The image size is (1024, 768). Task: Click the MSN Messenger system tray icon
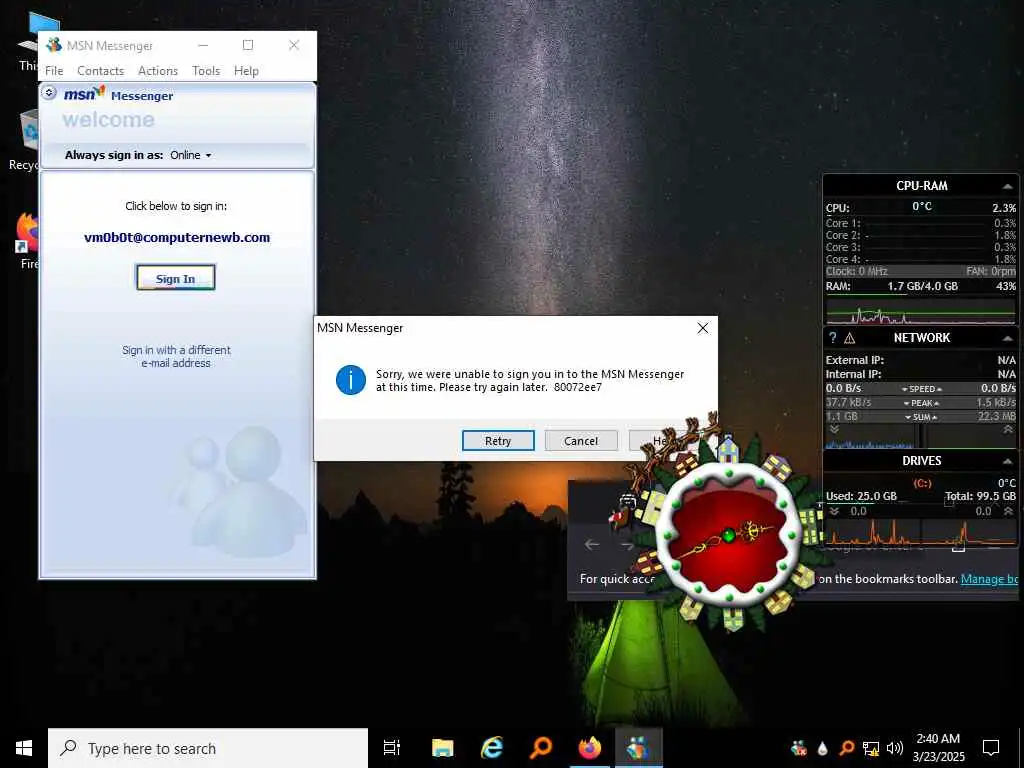tap(798, 748)
